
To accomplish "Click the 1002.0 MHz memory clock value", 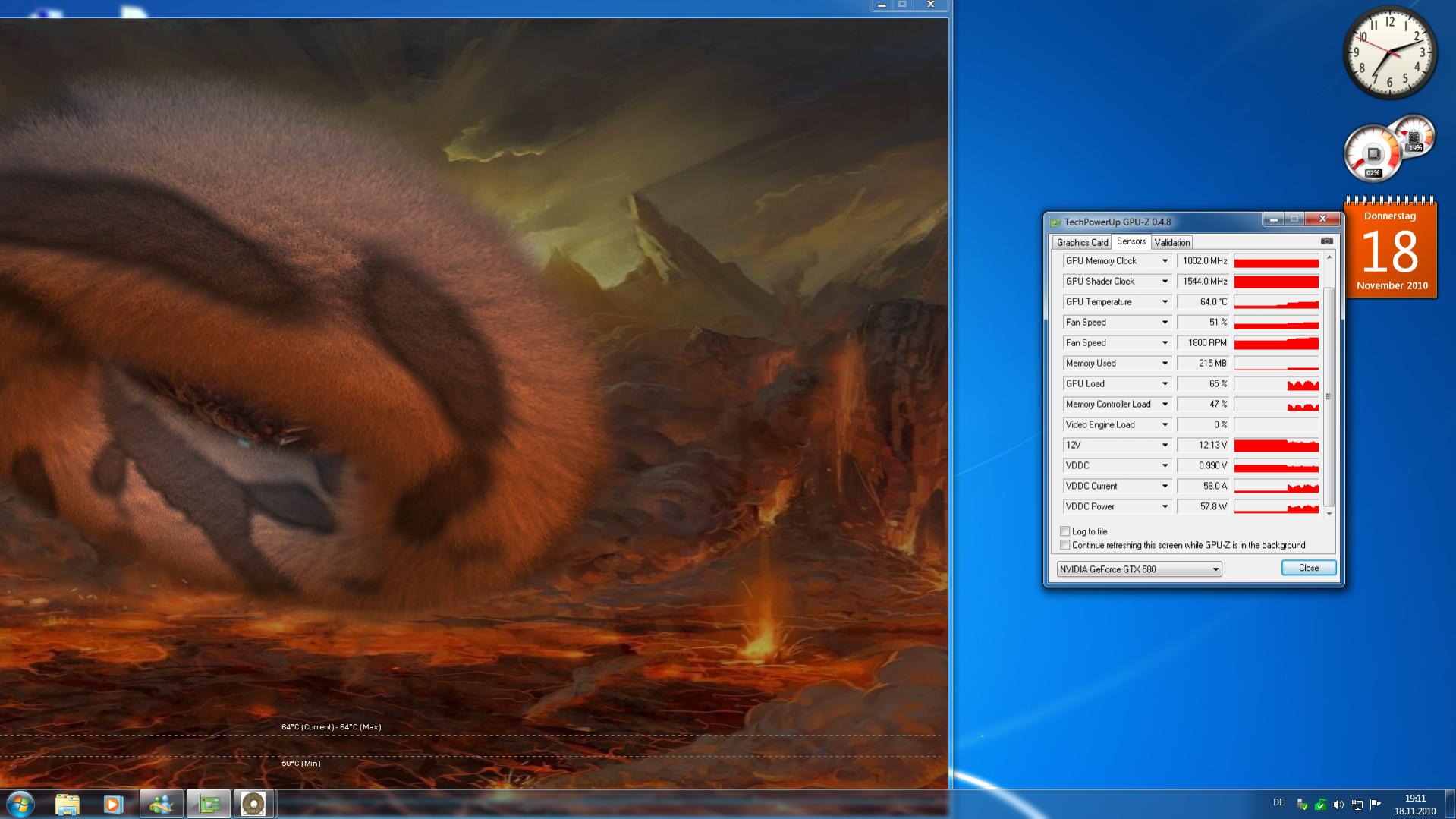I will [1203, 261].
